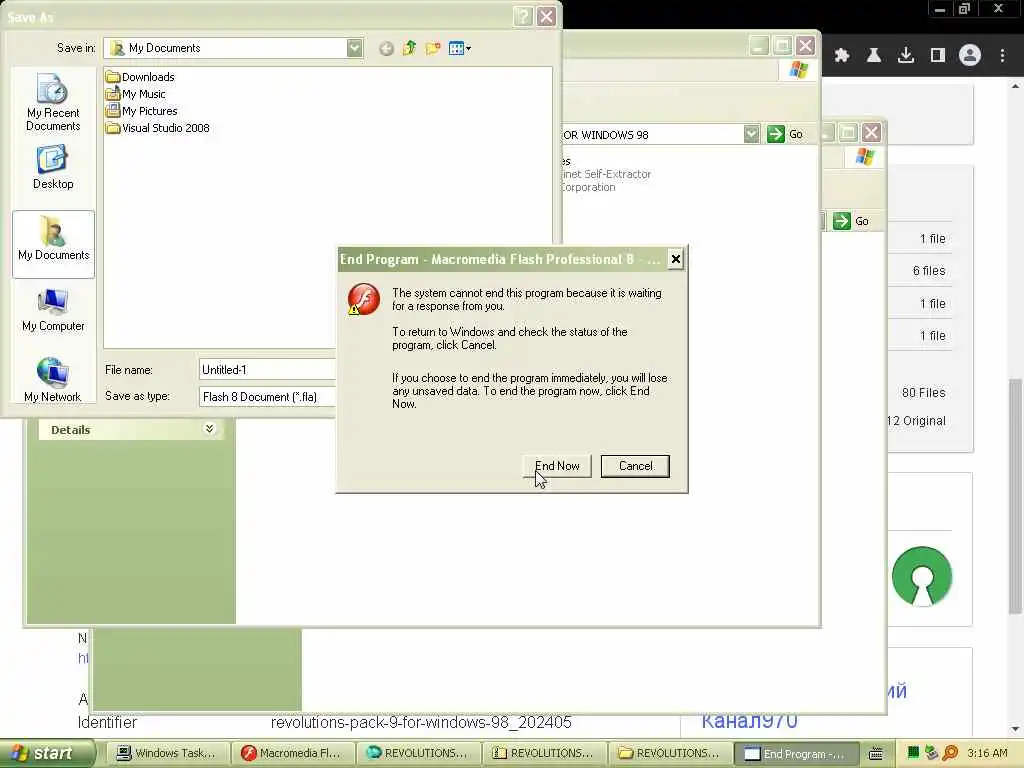Open Chrome downloads icon
Viewport: 1024px width, 768px height.
[x=906, y=56]
